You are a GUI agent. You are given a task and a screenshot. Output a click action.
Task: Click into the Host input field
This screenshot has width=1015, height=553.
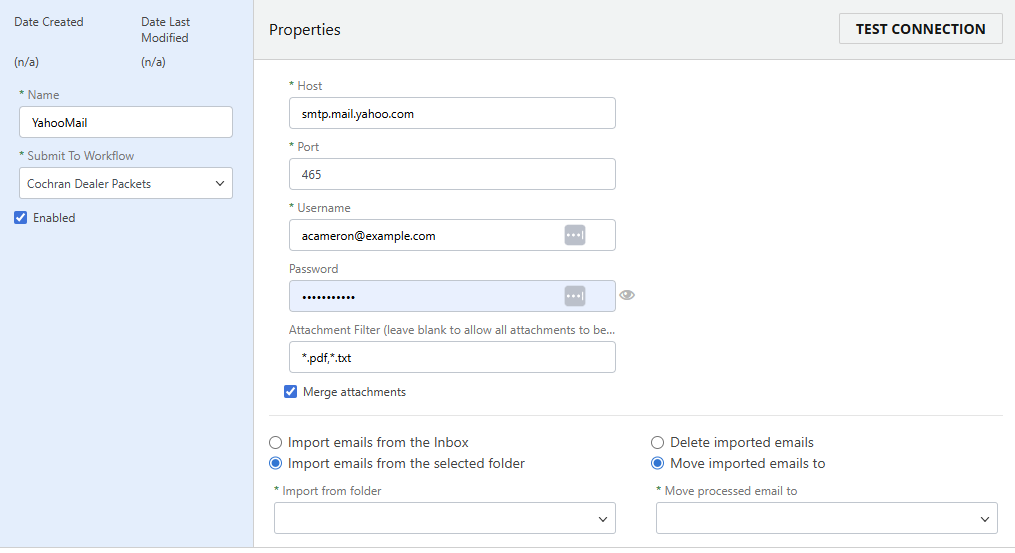[x=451, y=113]
